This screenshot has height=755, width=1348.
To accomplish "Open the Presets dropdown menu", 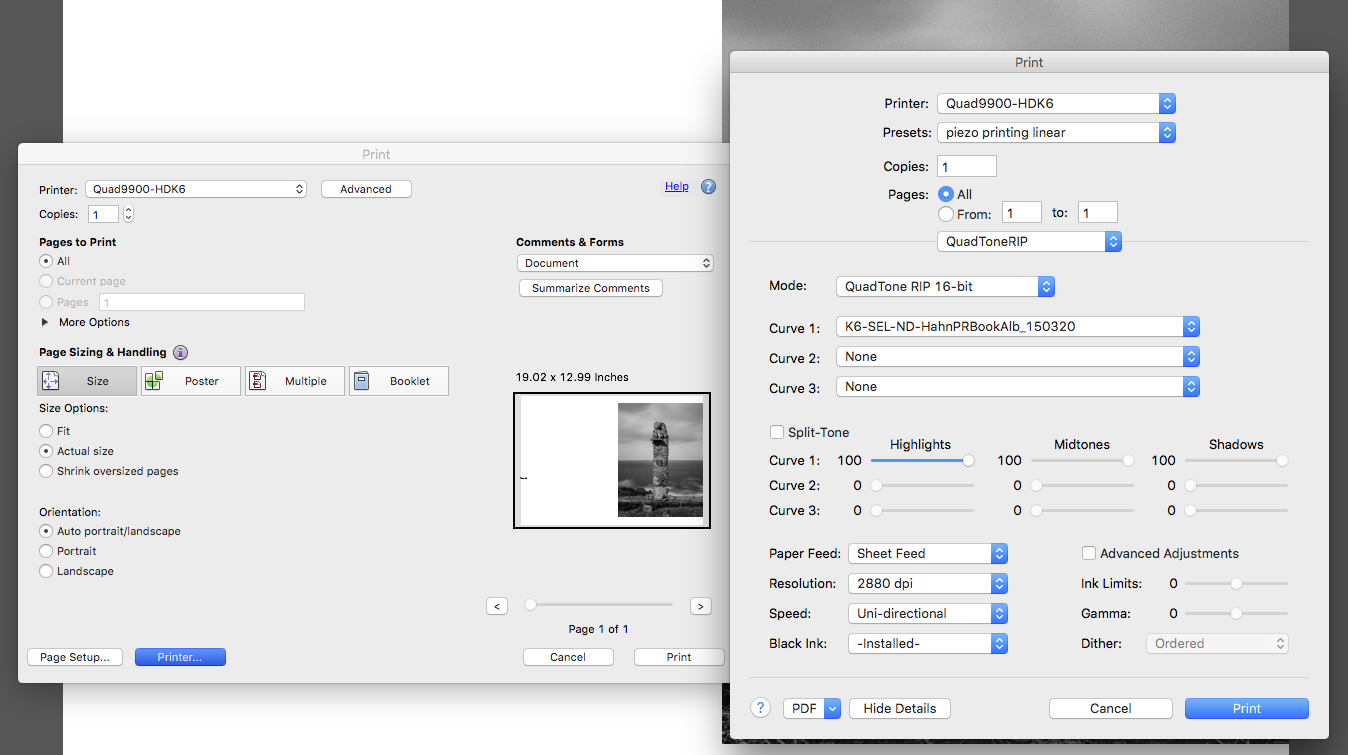I will click(x=1056, y=132).
